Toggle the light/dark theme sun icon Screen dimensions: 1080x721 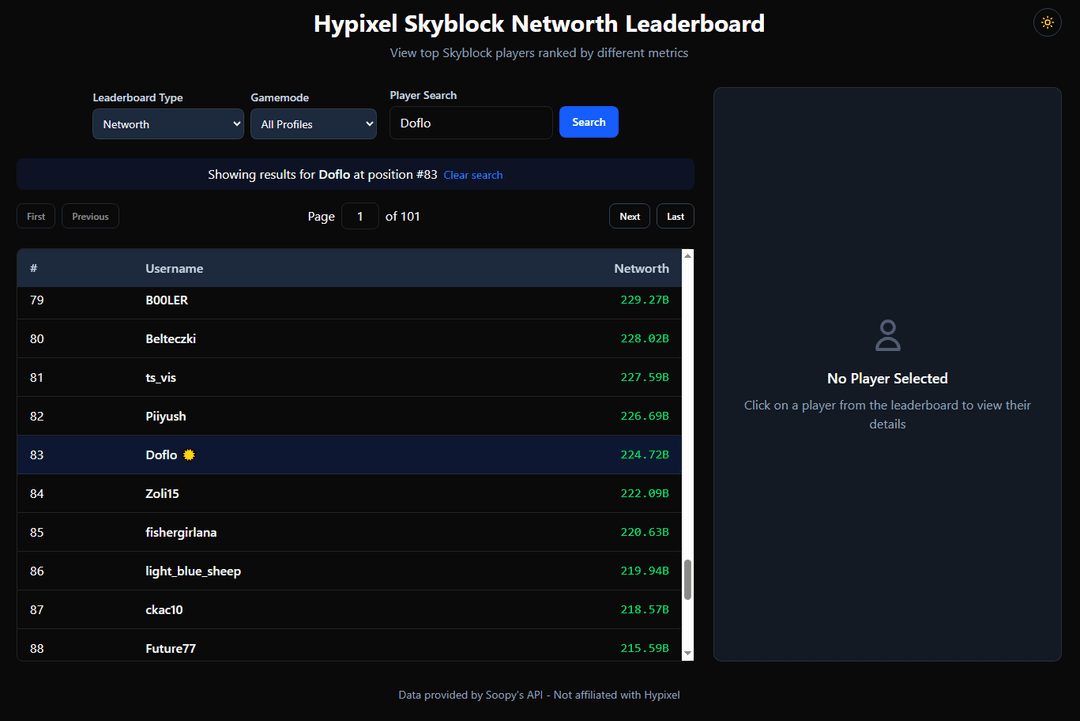tap(1047, 23)
